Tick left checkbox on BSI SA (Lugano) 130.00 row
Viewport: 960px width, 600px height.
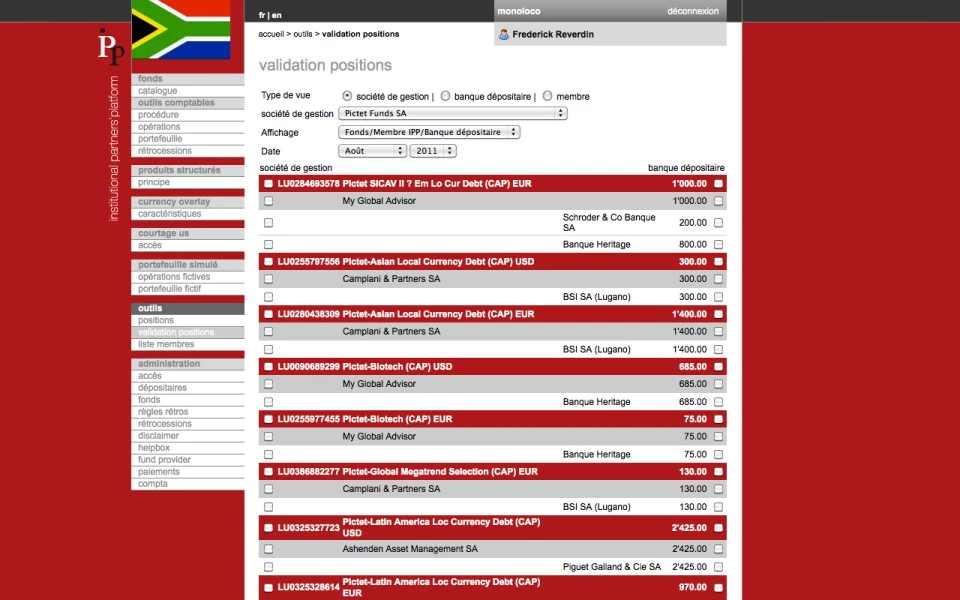click(268, 507)
